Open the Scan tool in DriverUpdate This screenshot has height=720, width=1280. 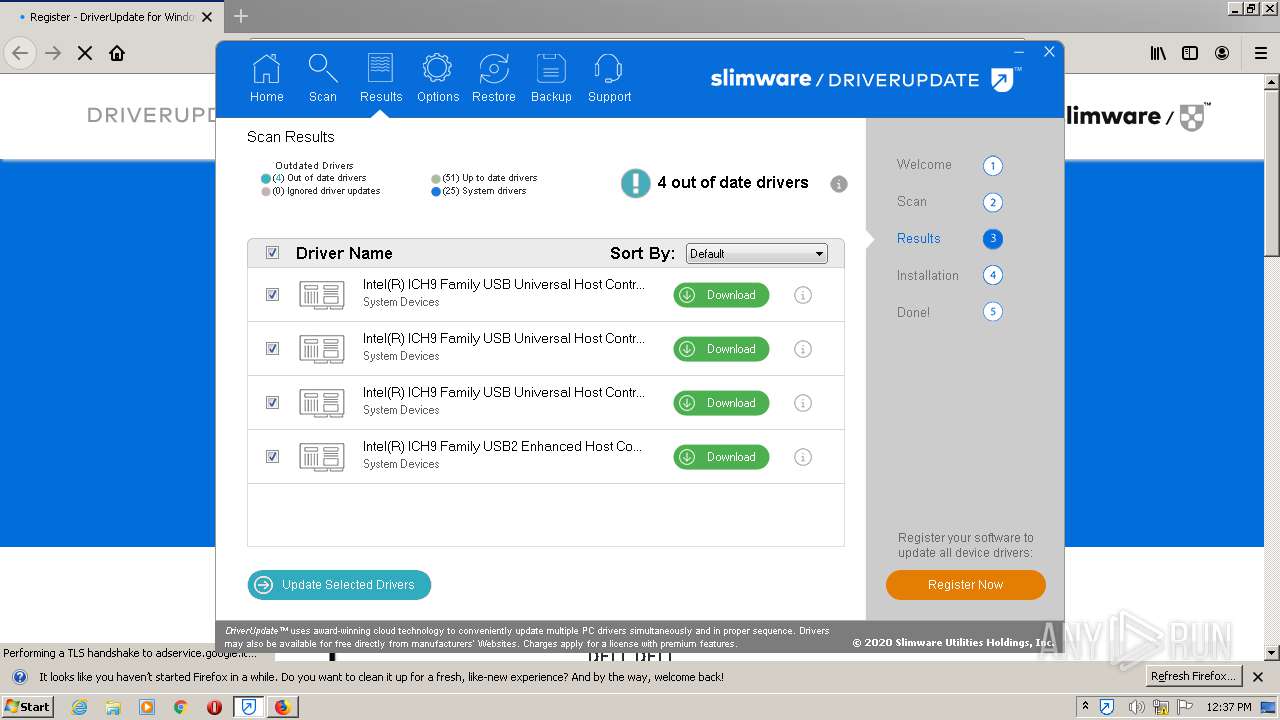(x=323, y=78)
